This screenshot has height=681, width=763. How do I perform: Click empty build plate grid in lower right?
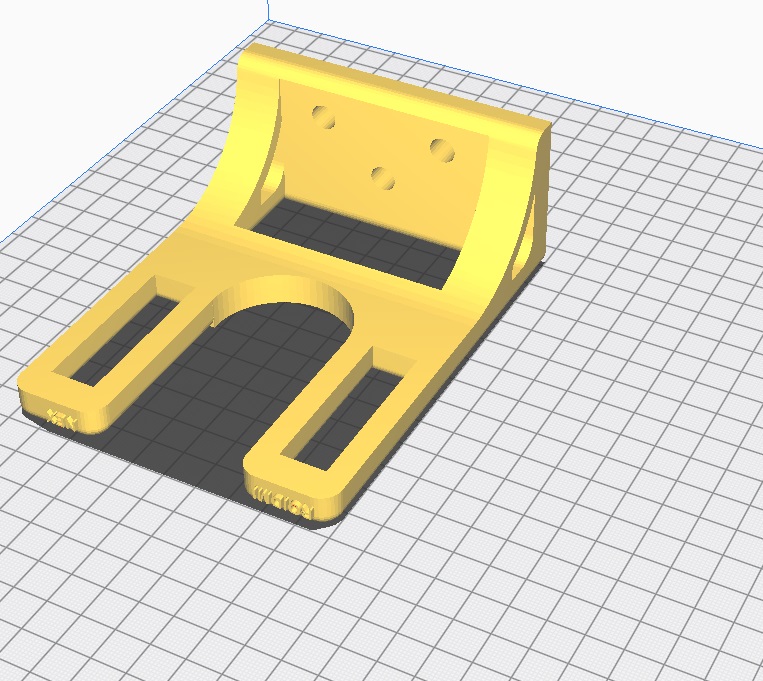click(x=620, y=560)
